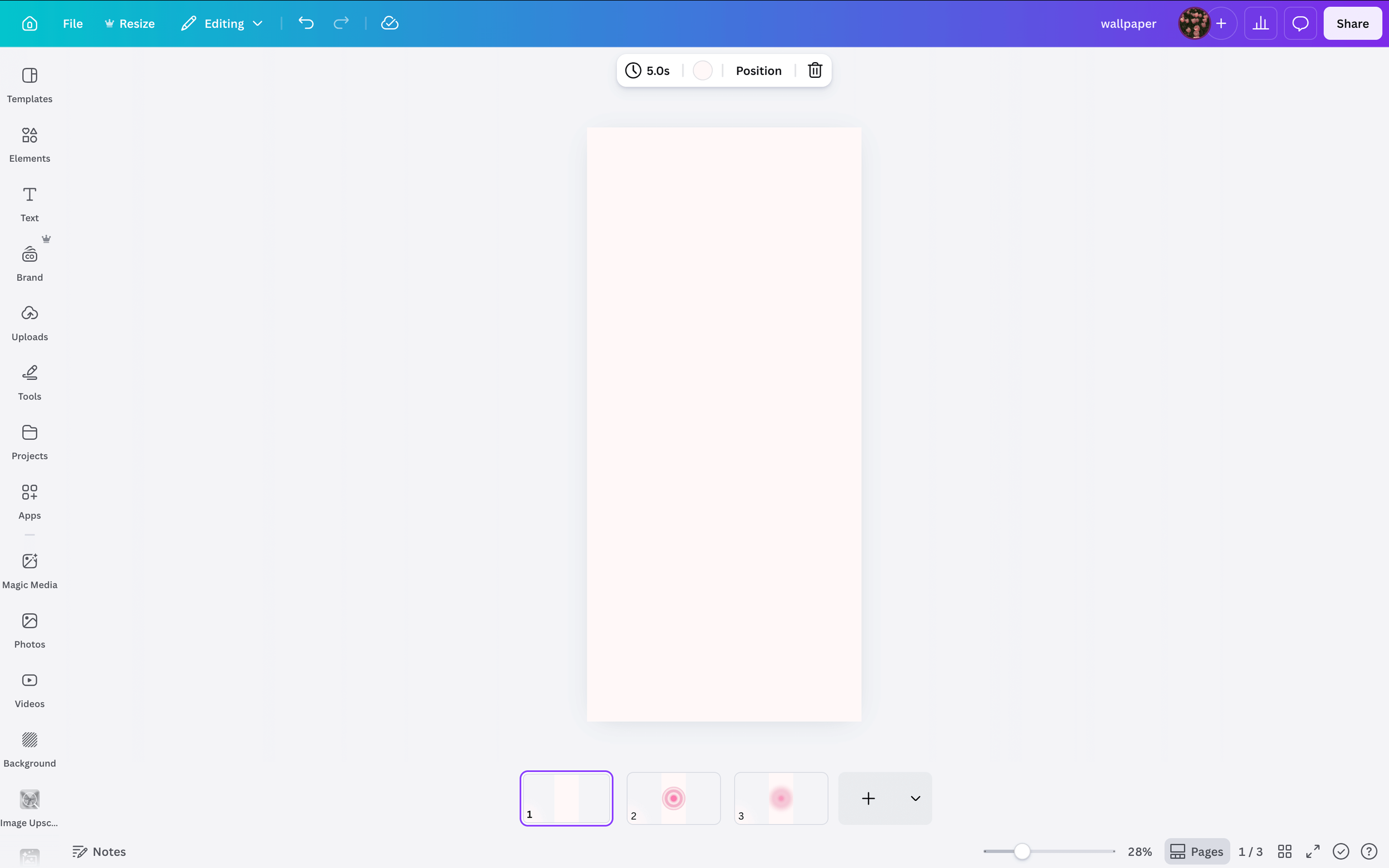Open the page duration 5.0s setting
Viewport: 1389px width, 868px height.
click(648, 70)
